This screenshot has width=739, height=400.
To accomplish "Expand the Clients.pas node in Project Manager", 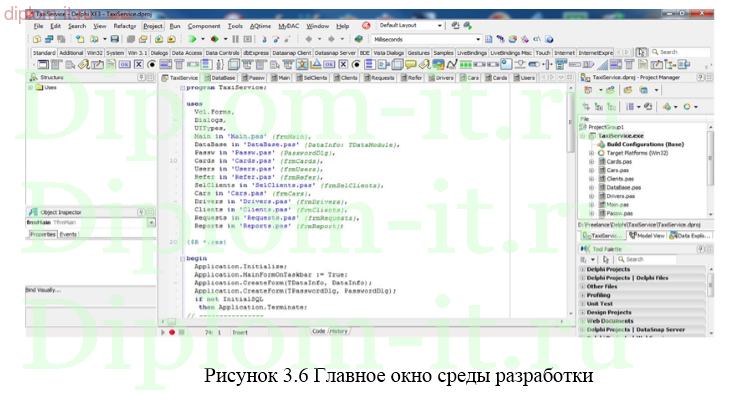I will pyautogui.click(x=591, y=179).
